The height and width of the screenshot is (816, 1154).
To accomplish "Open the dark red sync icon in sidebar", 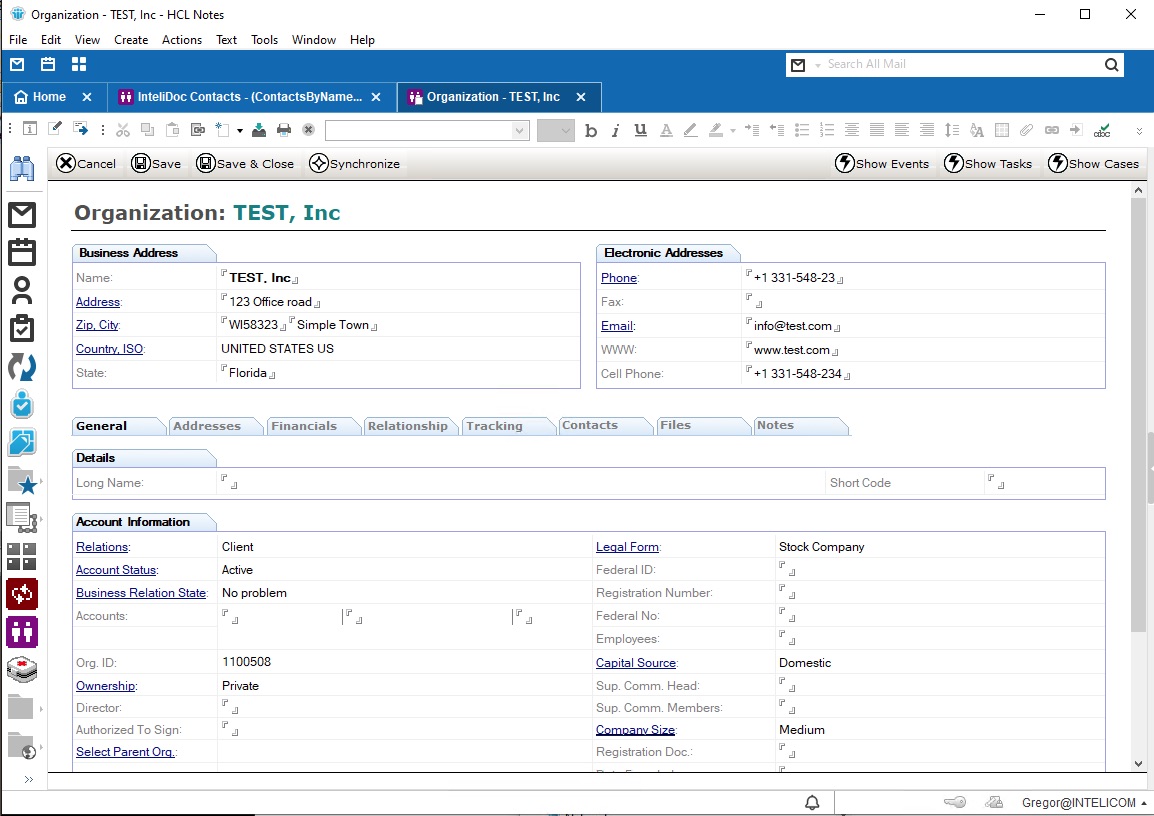I will pyautogui.click(x=22, y=594).
